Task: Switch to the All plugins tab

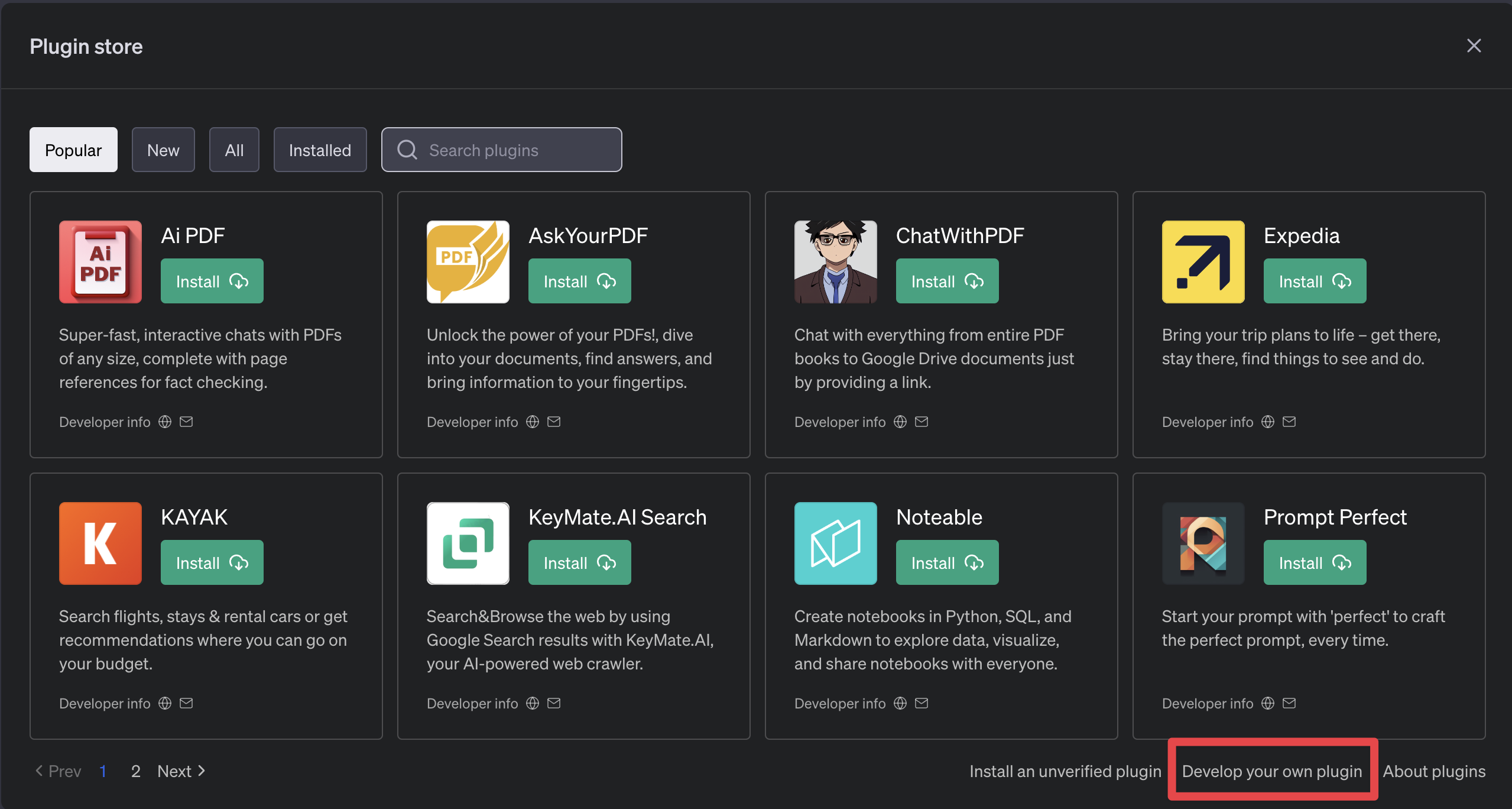Action: [234, 150]
